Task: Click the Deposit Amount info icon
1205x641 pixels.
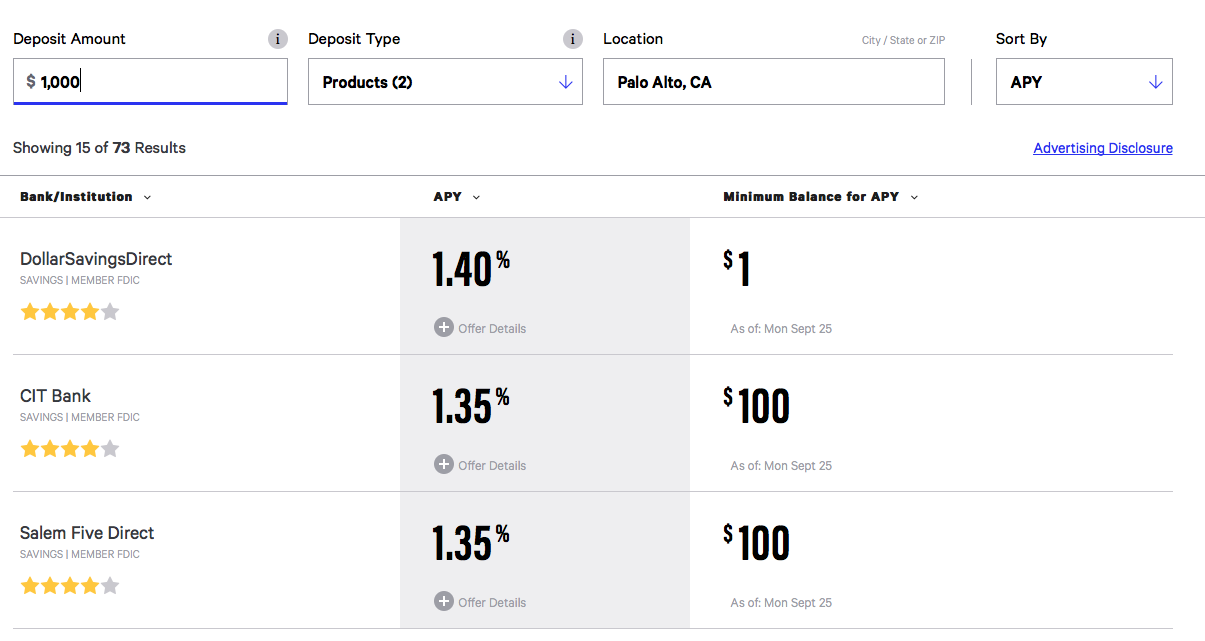Action: [x=278, y=39]
